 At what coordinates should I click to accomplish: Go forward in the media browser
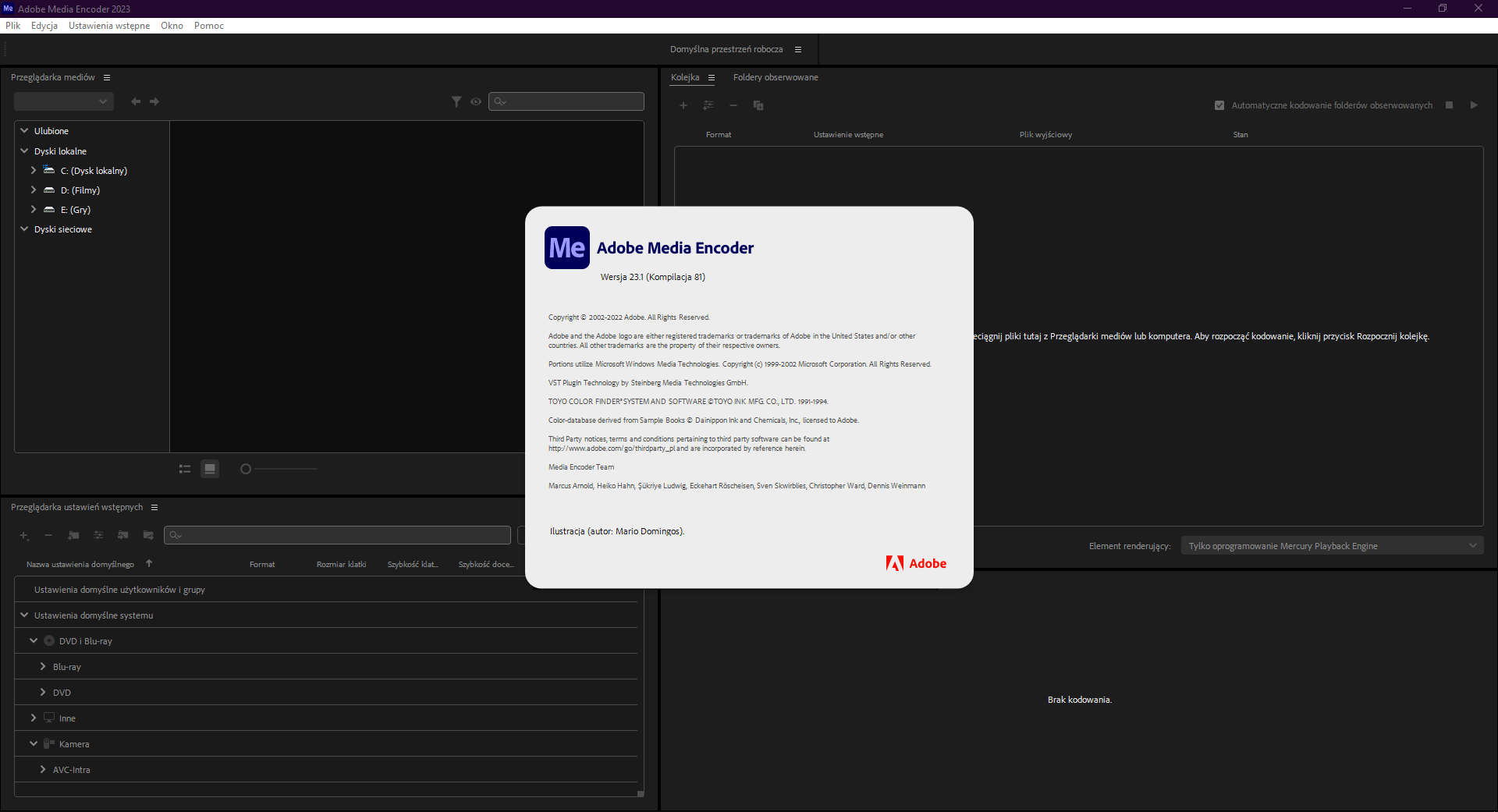(154, 101)
